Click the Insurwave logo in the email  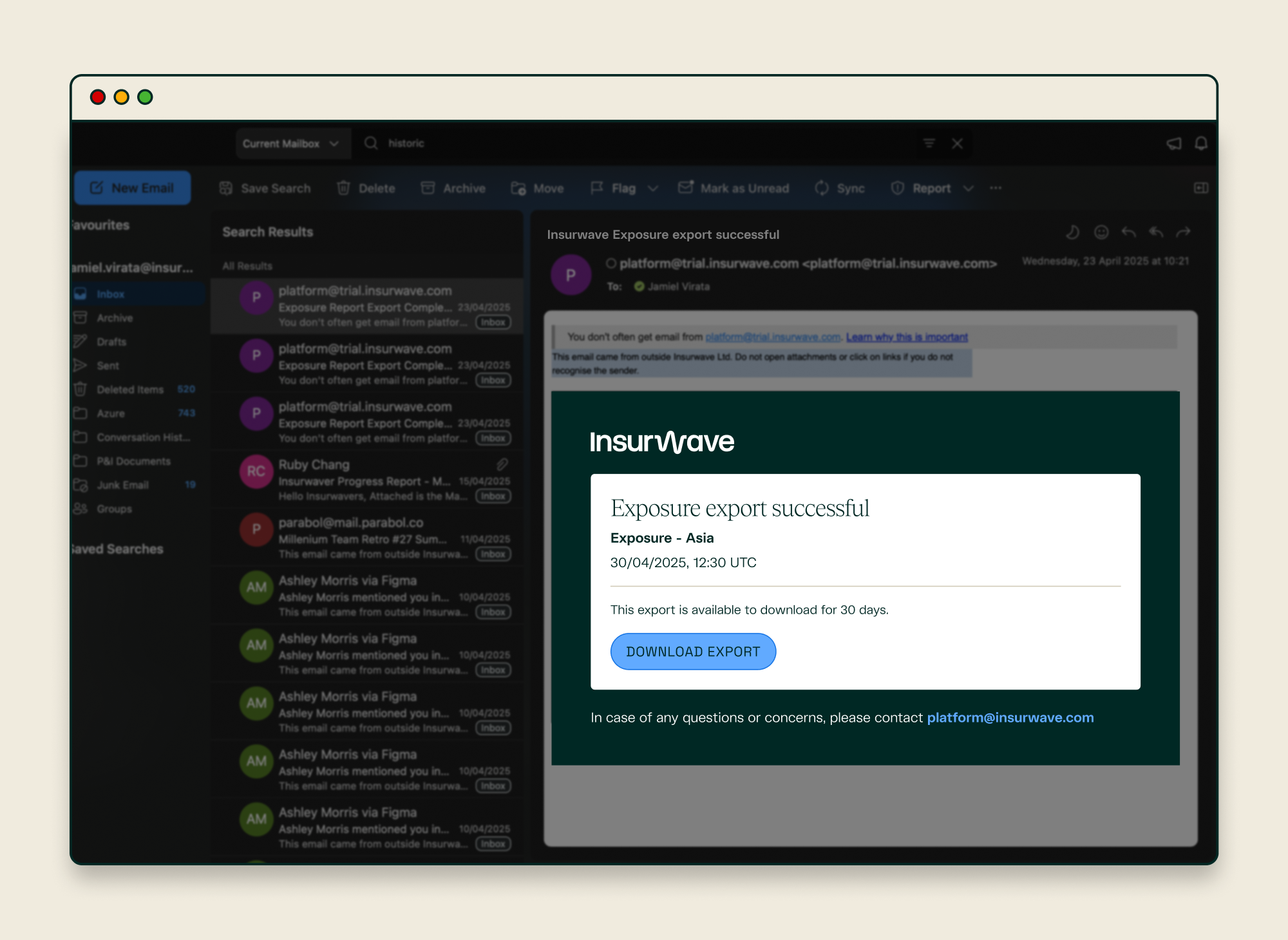point(662,442)
